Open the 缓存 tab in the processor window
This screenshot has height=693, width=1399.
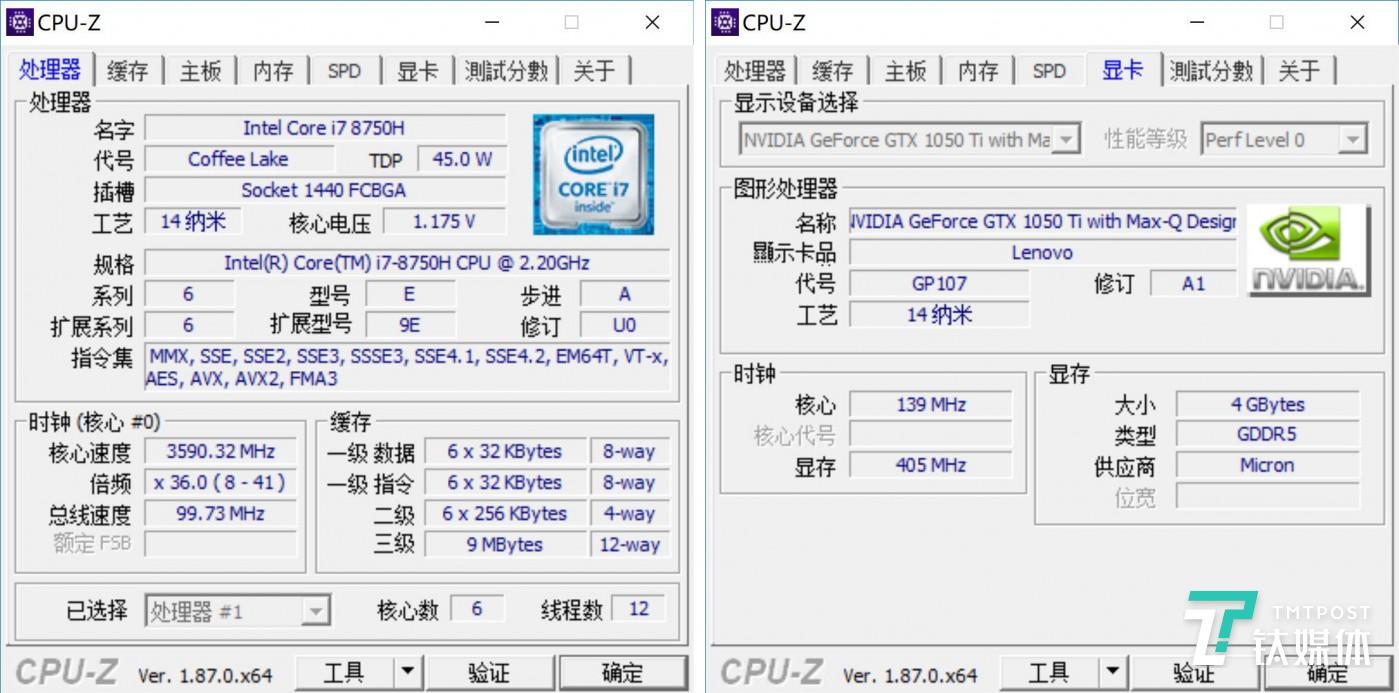click(127, 71)
